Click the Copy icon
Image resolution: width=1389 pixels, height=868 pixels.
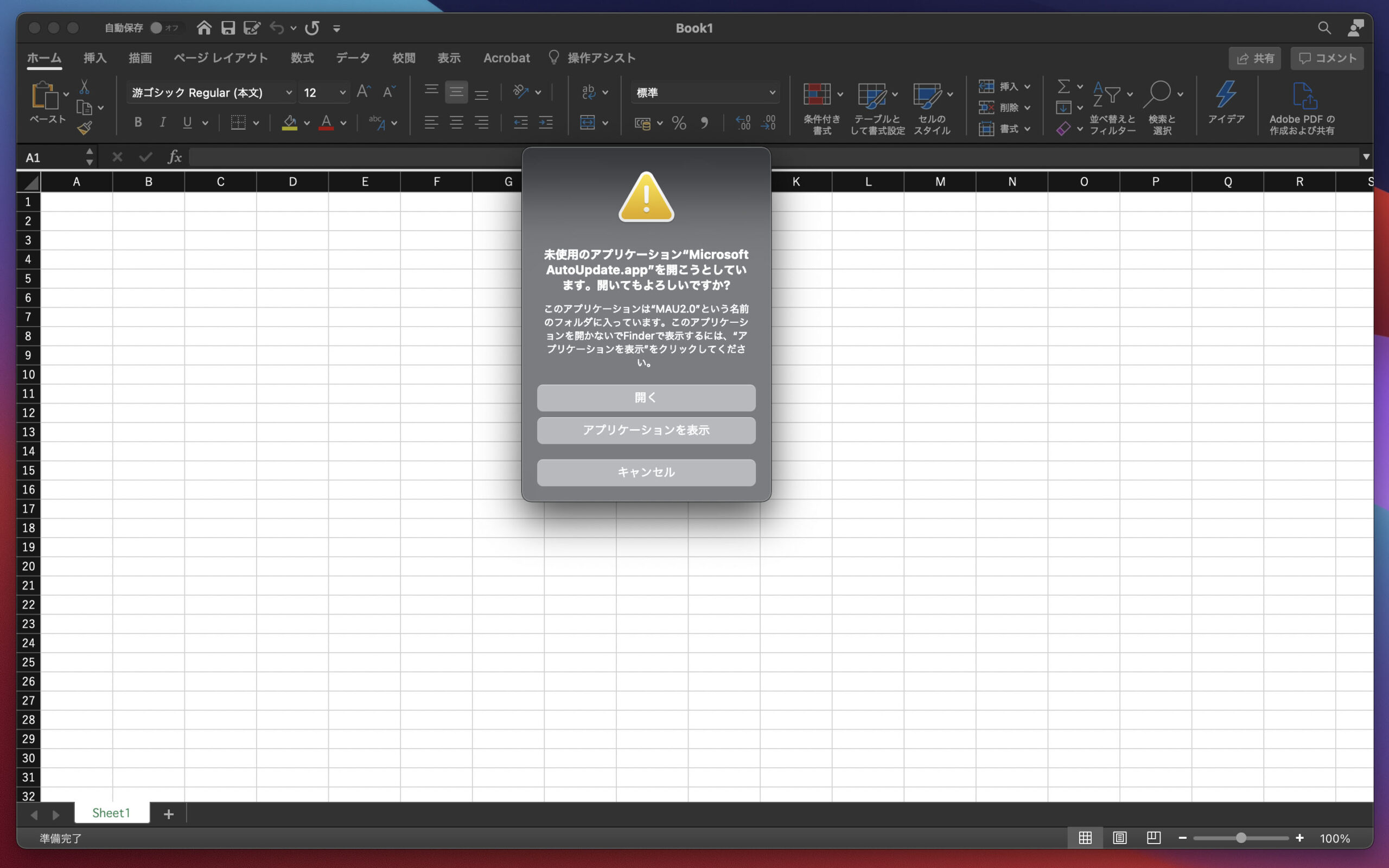click(85, 107)
